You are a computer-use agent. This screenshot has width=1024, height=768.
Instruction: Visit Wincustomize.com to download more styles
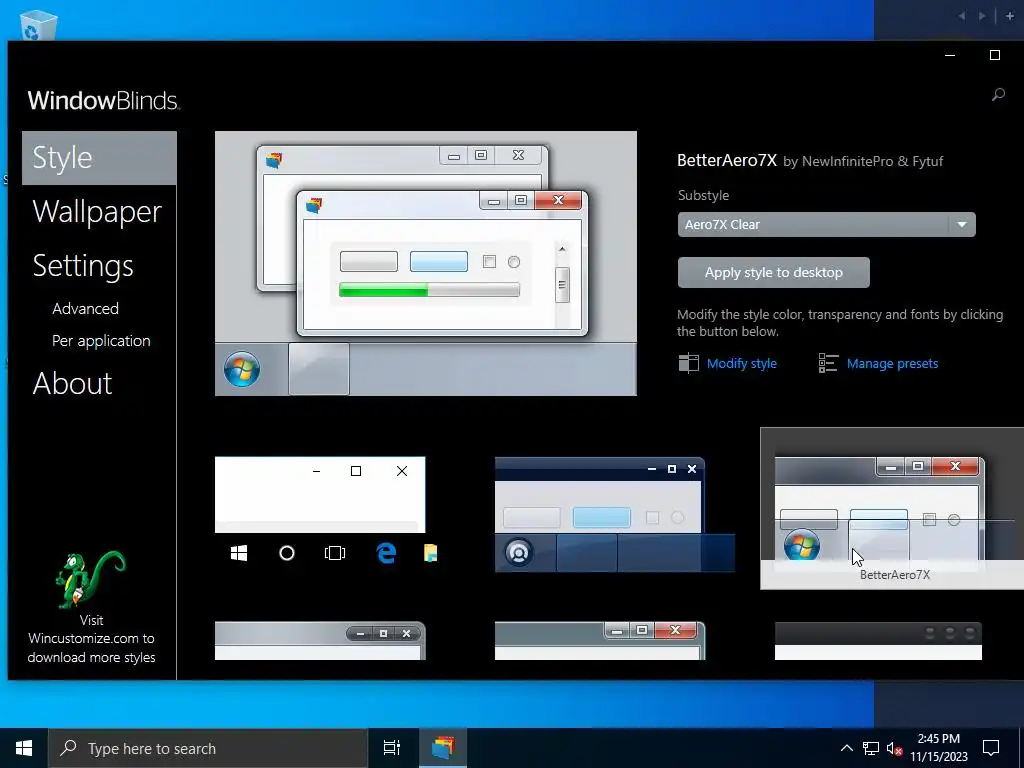click(91, 639)
